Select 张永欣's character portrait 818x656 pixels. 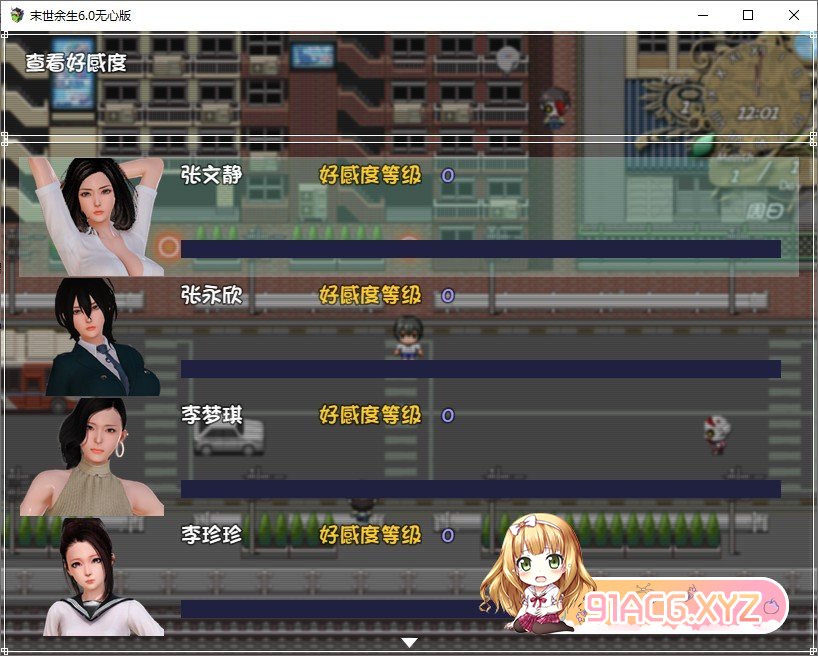[95, 337]
